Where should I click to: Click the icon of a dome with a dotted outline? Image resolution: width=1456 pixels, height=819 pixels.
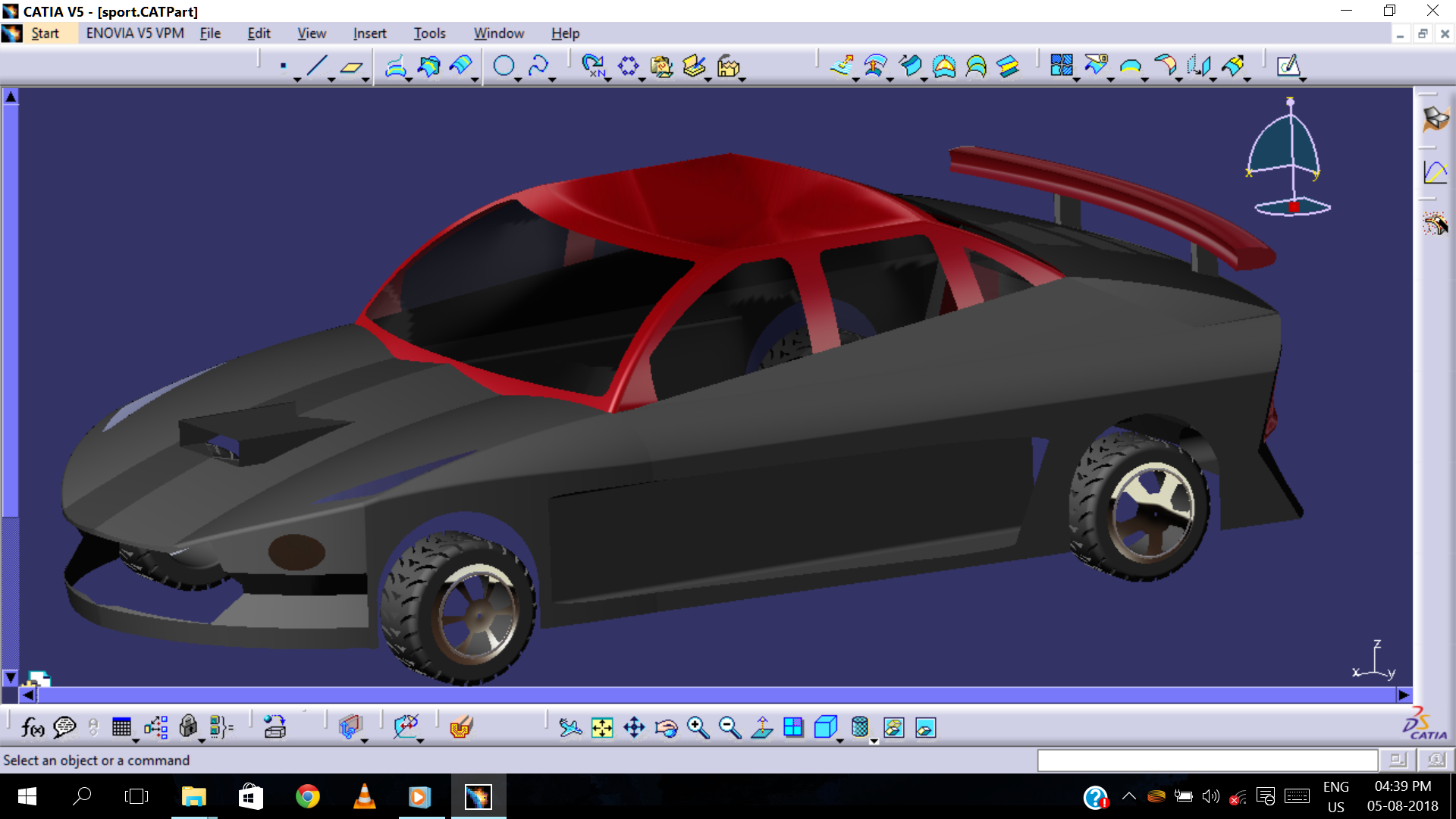944,67
